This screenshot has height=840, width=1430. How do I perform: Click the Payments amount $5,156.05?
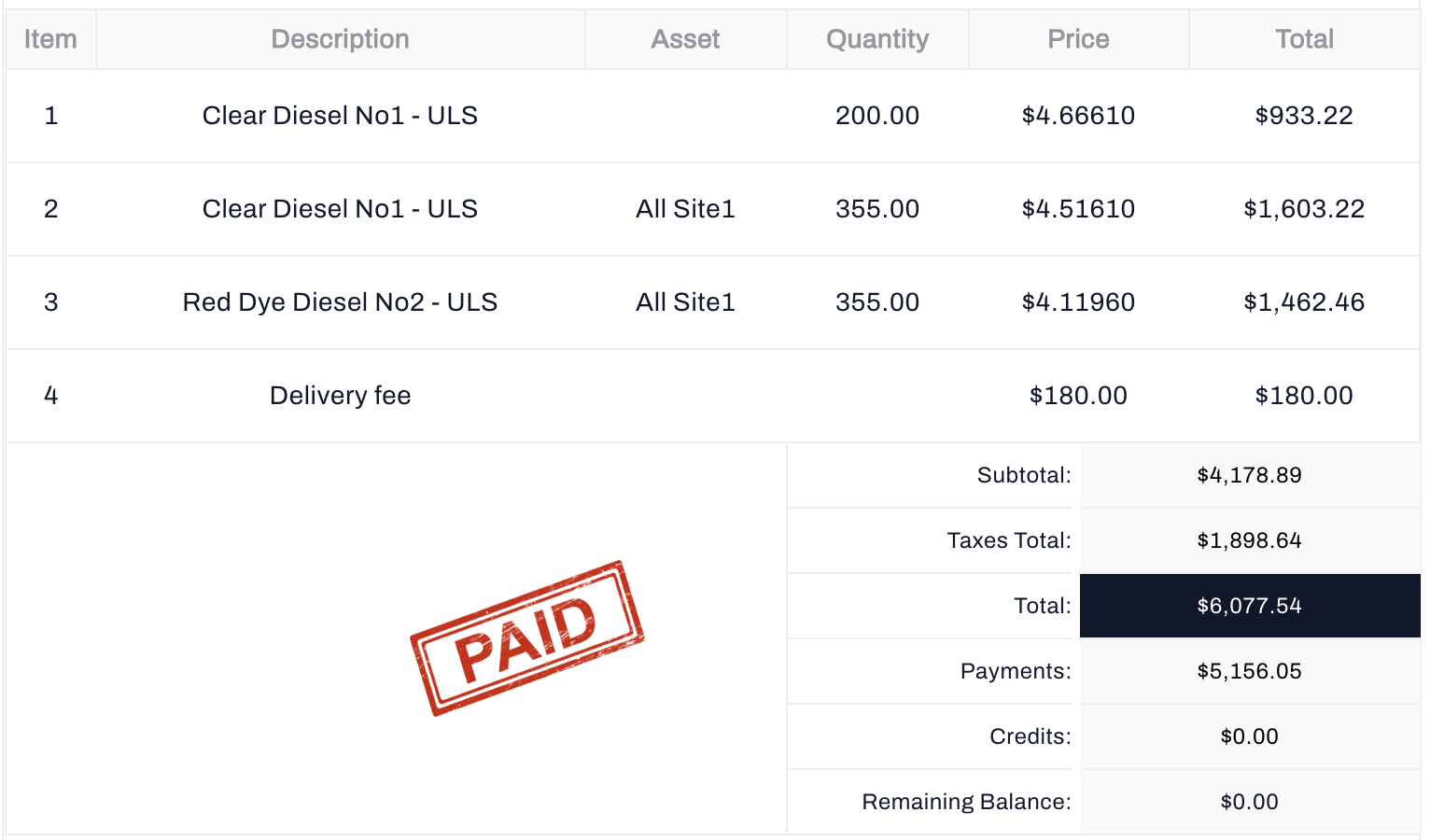pos(1249,671)
